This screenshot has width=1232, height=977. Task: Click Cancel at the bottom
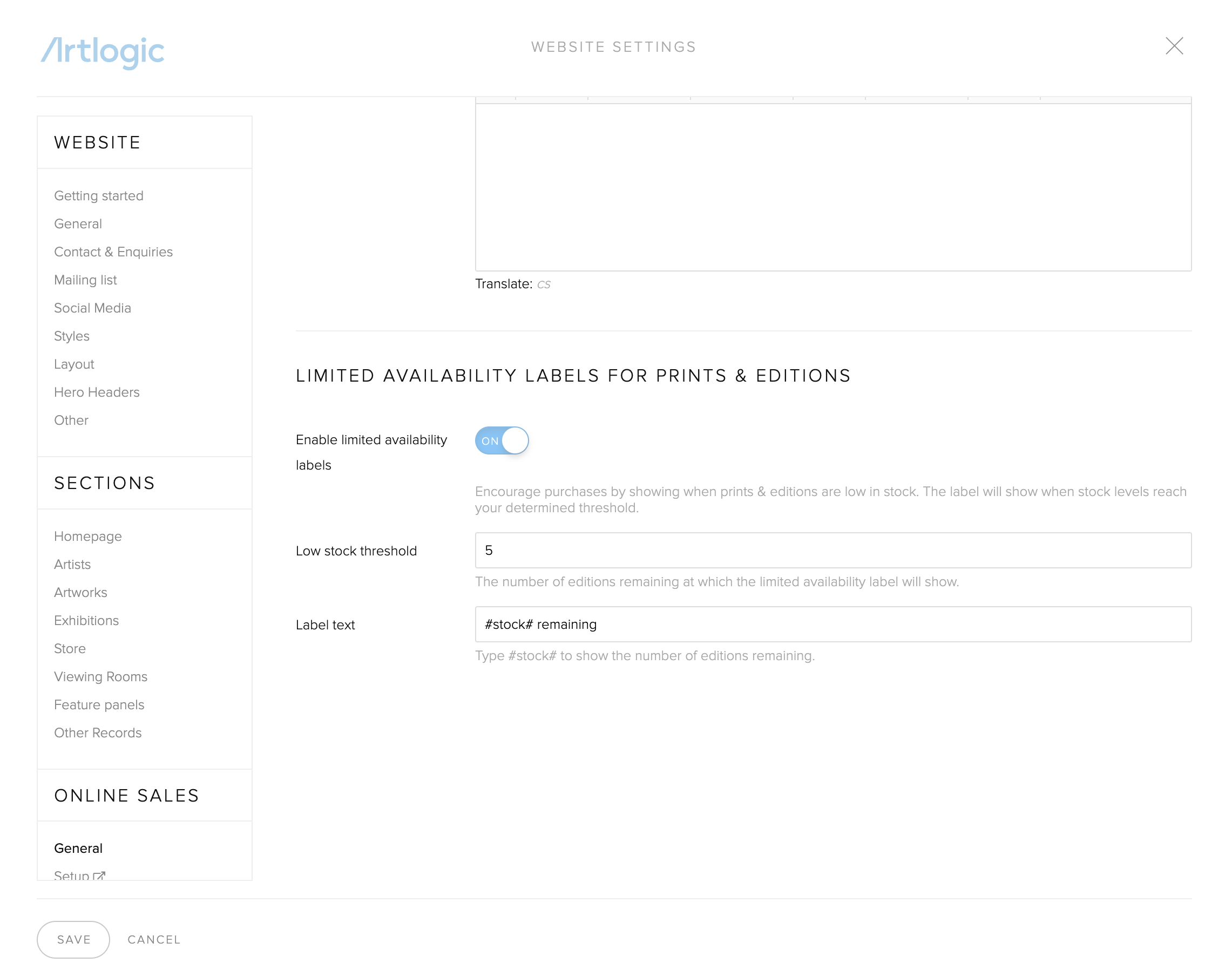click(x=154, y=939)
